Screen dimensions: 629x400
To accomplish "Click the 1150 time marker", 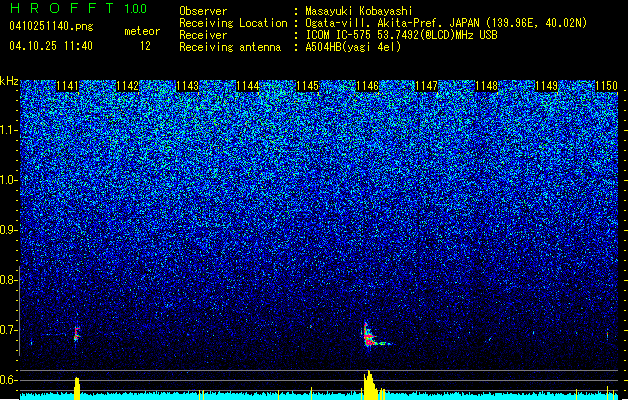I will pos(606,86).
